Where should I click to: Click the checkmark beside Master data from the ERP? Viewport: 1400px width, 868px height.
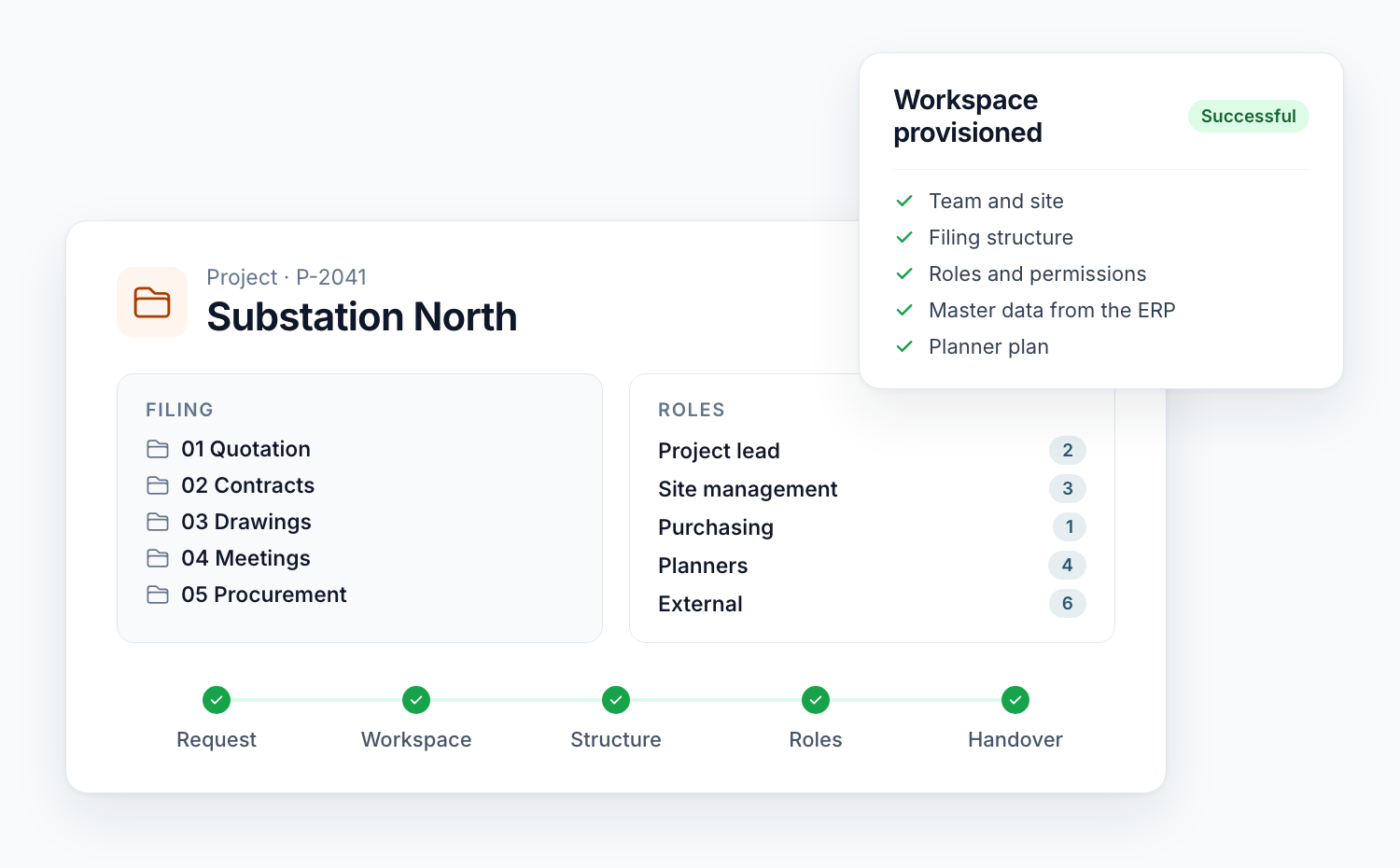(x=904, y=310)
